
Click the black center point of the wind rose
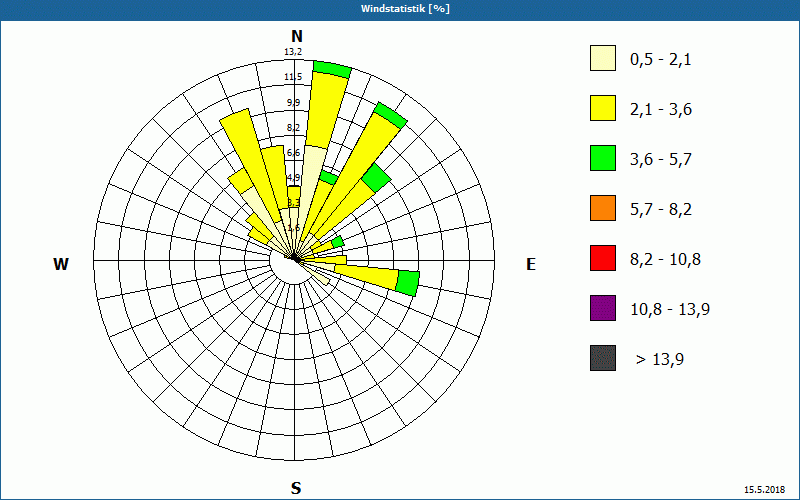point(295,259)
